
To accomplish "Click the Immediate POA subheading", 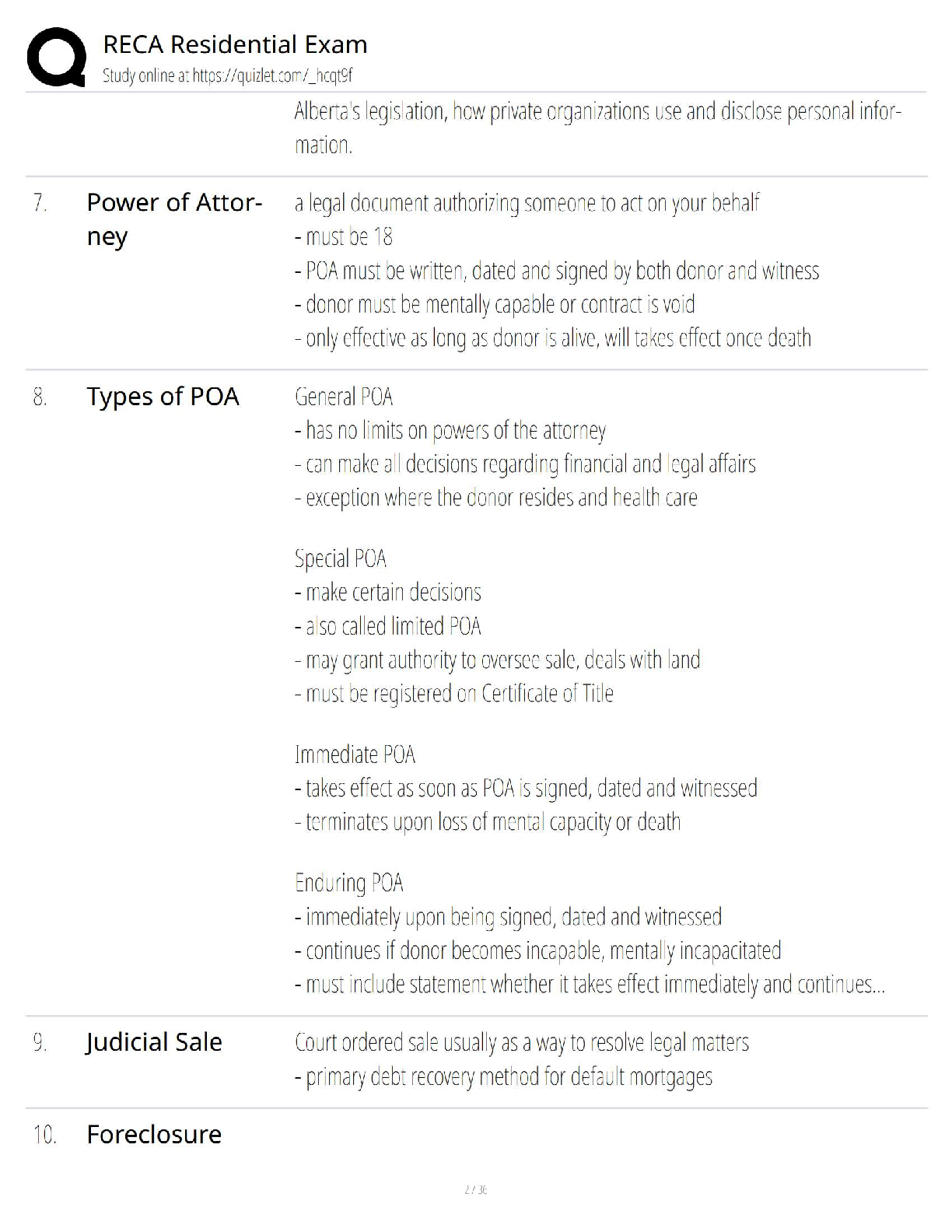I will tap(355, 754).
